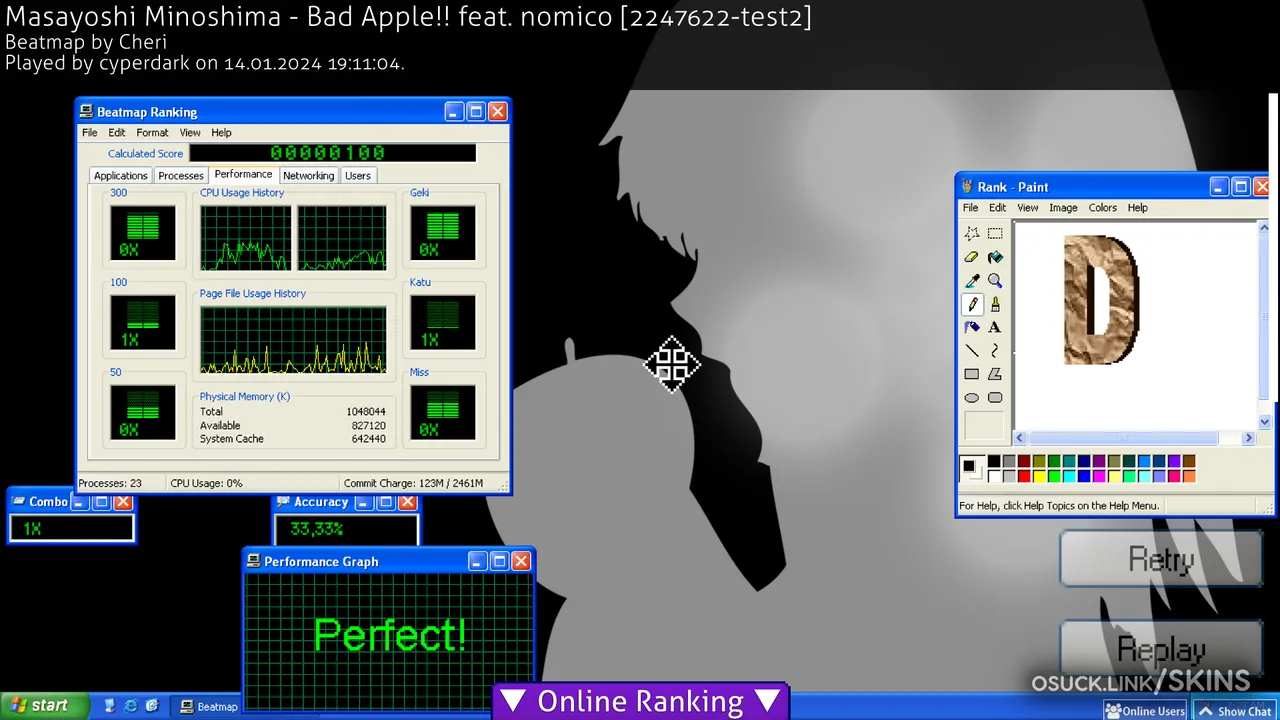The width and height of the screenshot is (1280, 720).
Task: Choose the Fill With Color bucket tool
Action: pyautogui.click(x=995, y=257)
